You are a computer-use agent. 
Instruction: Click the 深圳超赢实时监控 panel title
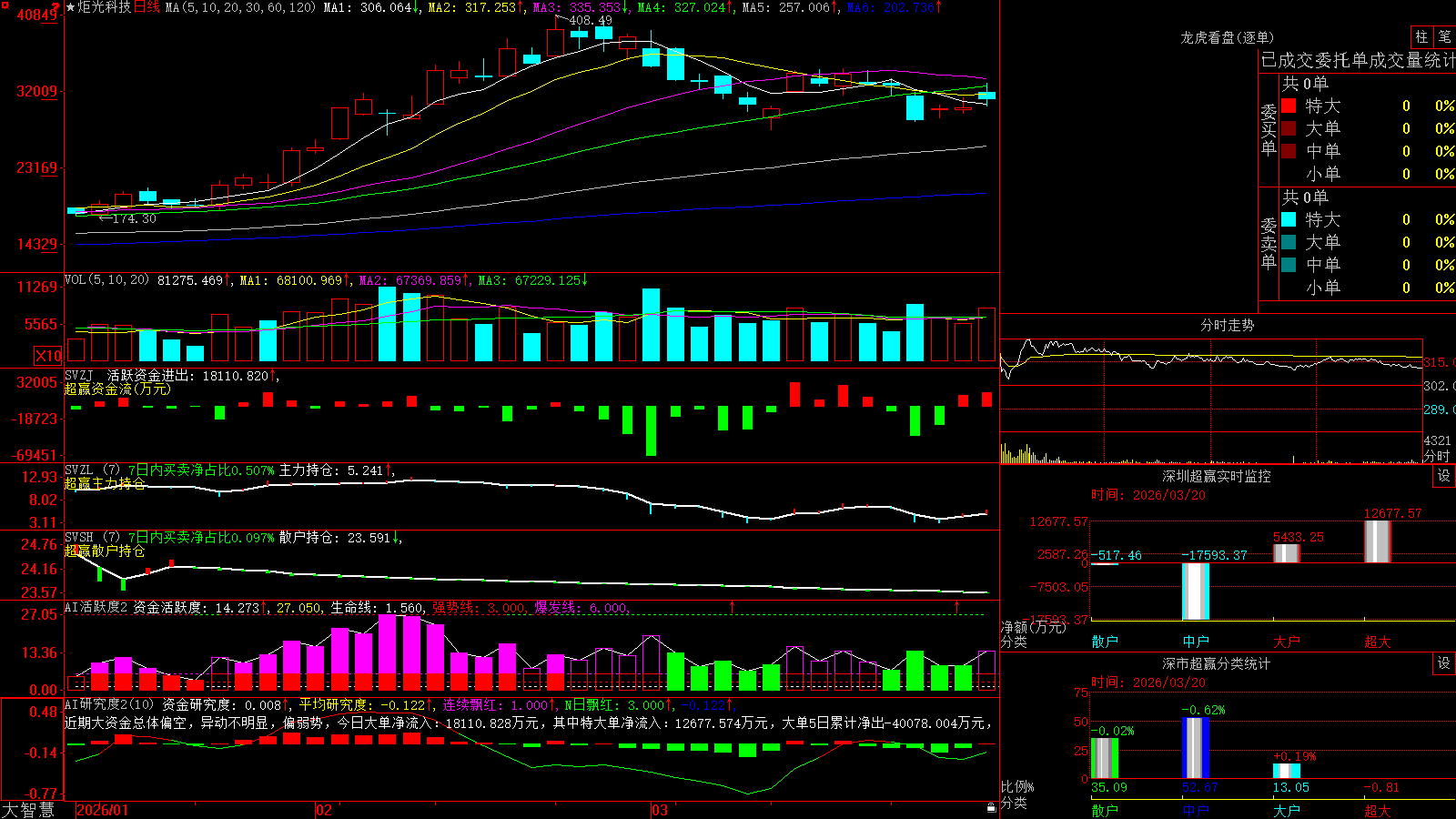(1217, 476)
